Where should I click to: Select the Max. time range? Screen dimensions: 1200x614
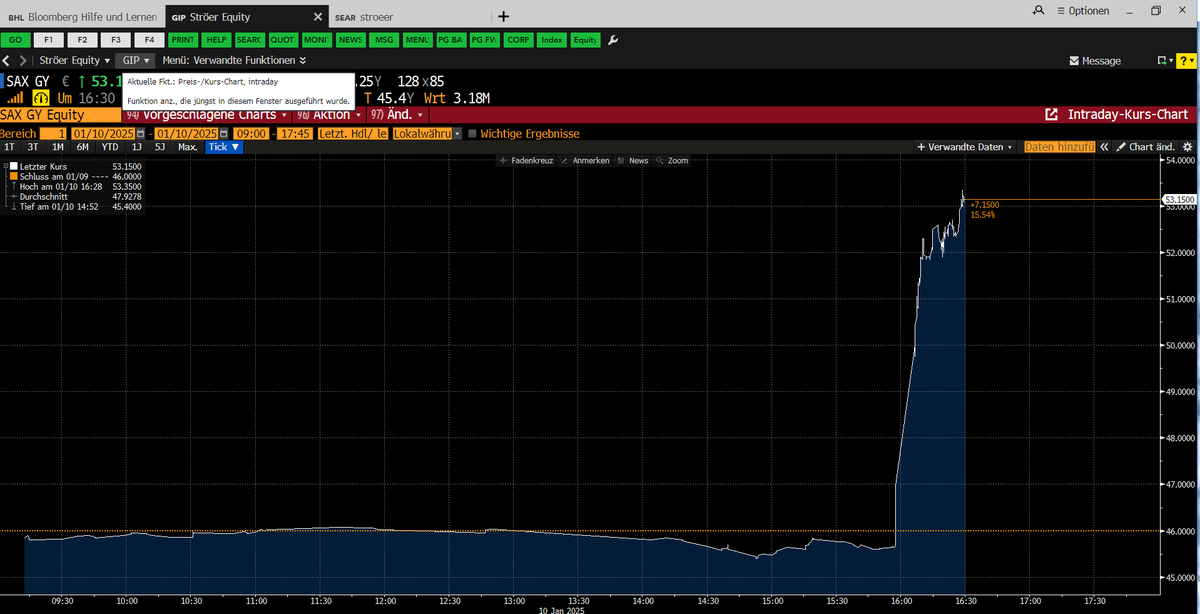coord(186,146)
